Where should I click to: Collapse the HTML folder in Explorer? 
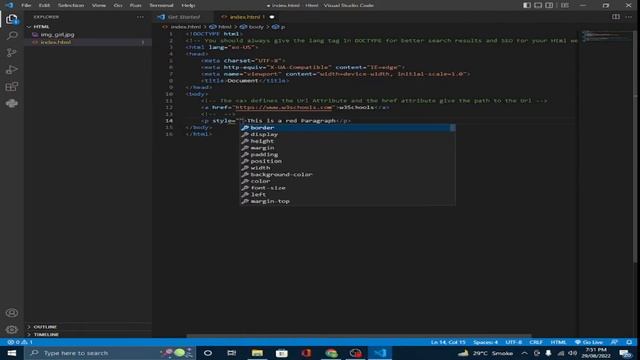click(x=41, y=27)
